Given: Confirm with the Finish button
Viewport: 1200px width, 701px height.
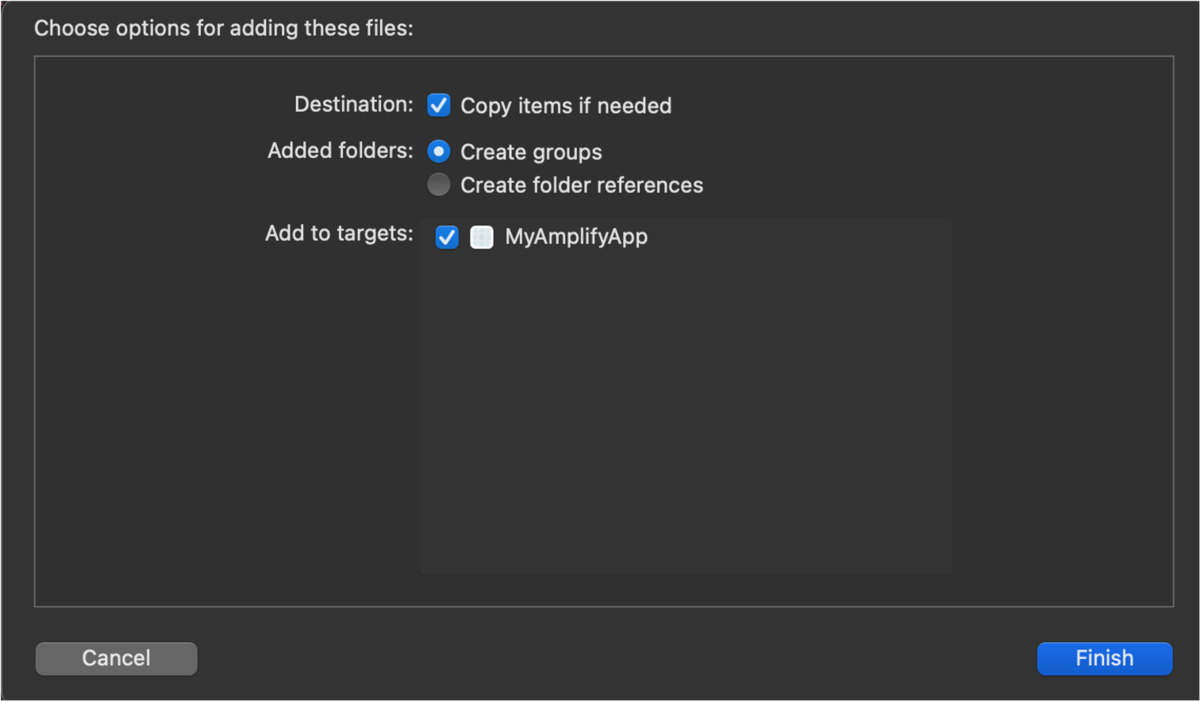Looking at the screenshot, I should [x=1104, y=658].
